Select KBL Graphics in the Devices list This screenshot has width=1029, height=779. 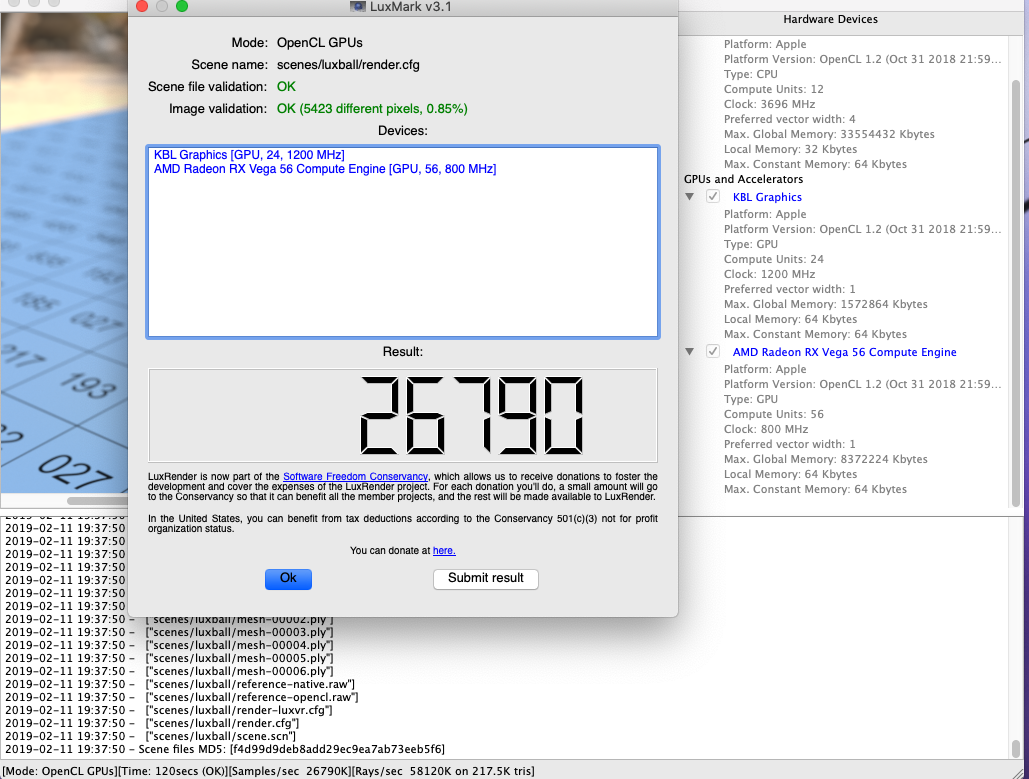249,155
